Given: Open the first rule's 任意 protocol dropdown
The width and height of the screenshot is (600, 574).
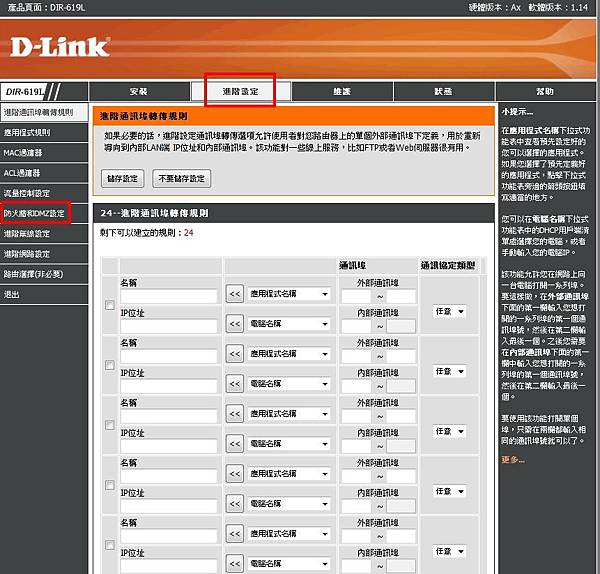Looking at the screenshot, I should click(x=450, y=311).
